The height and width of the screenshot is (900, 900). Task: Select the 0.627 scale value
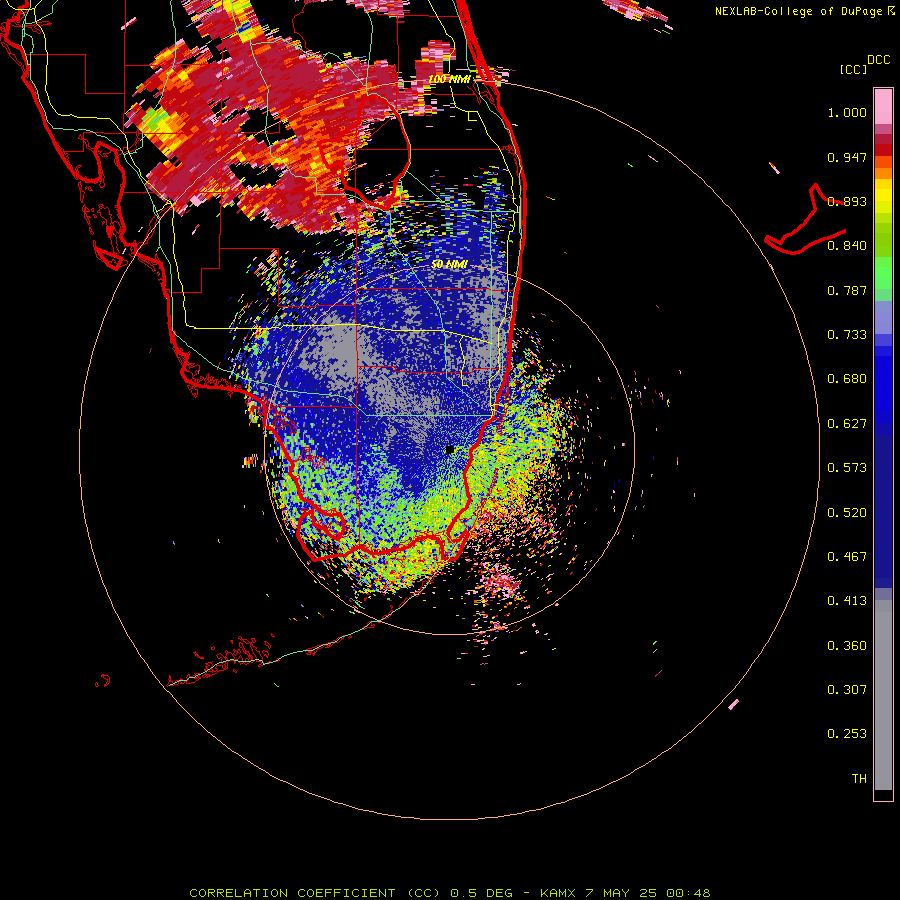[x=847, y=424]
